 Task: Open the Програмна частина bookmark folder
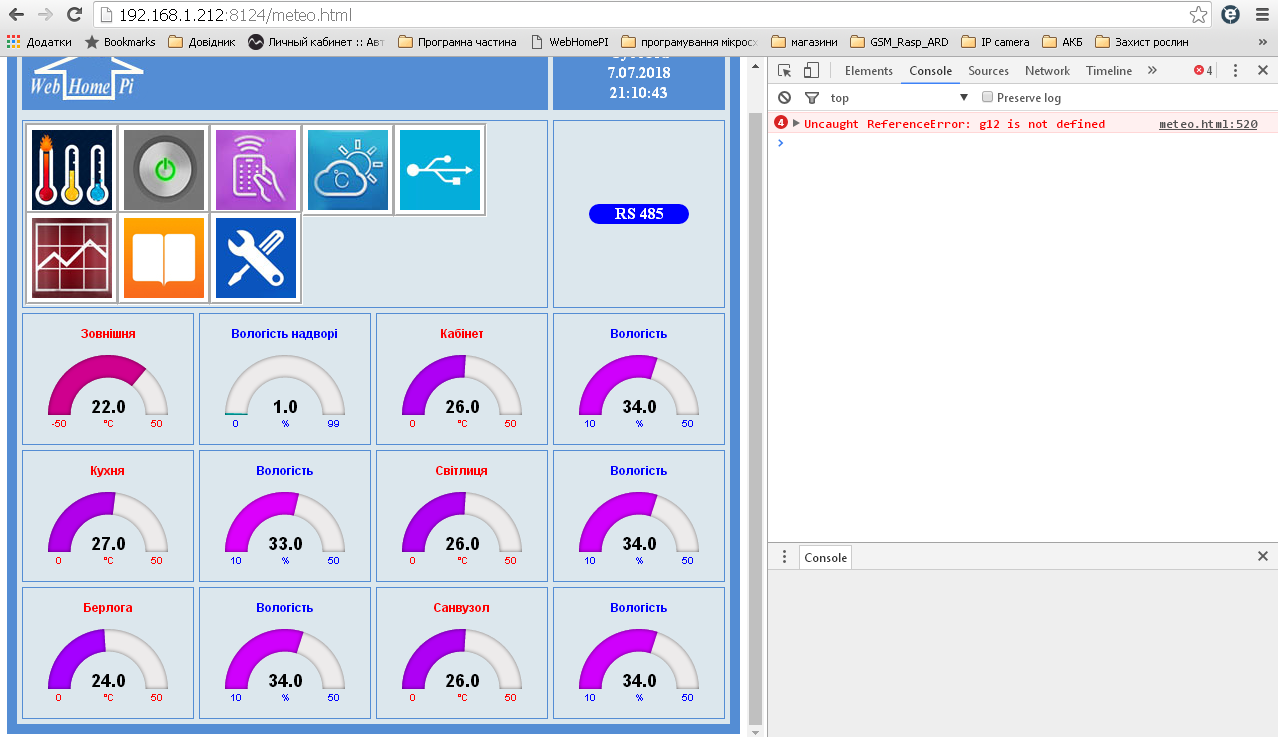(x=457, y=42)
